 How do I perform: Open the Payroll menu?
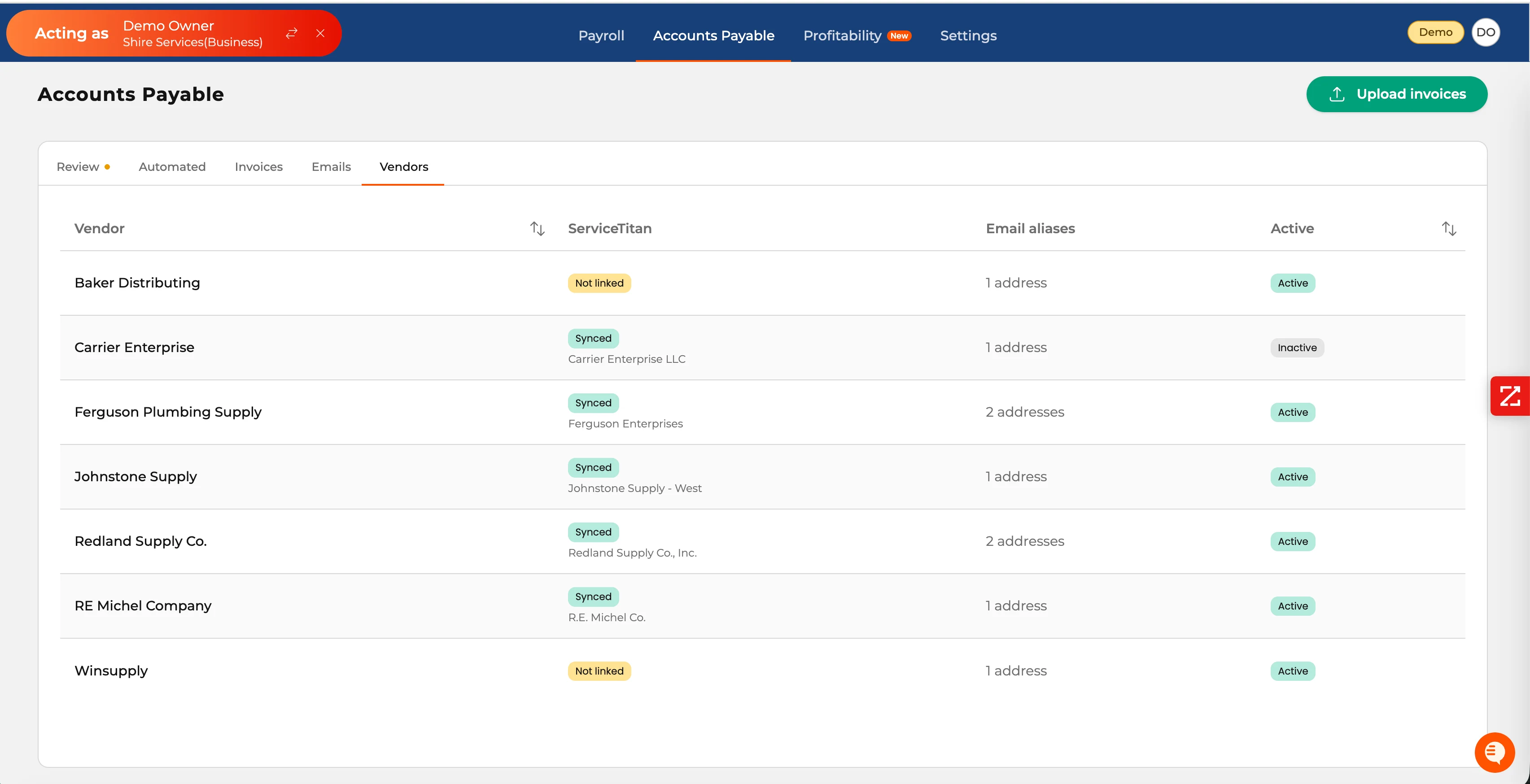click(601, 35)
